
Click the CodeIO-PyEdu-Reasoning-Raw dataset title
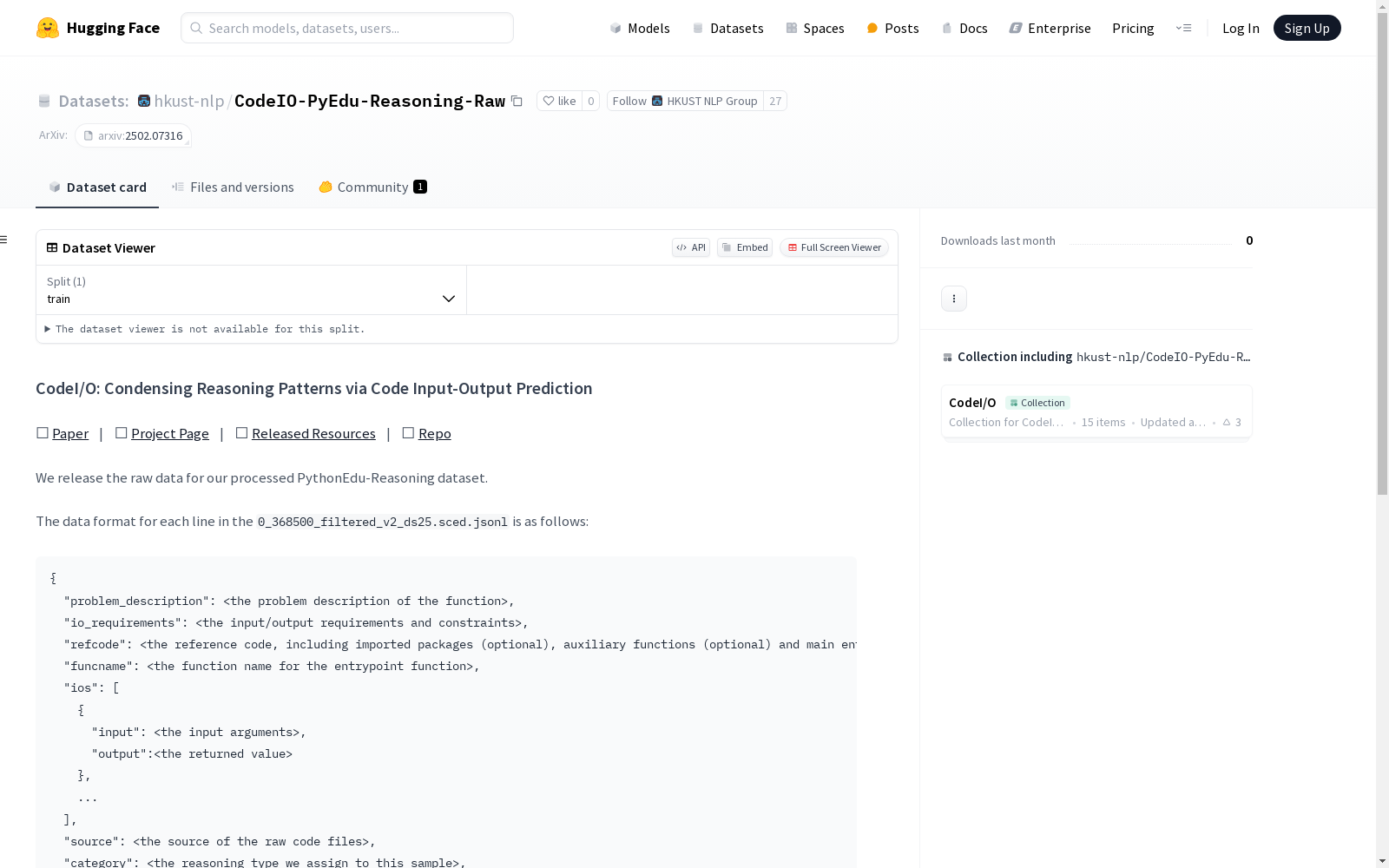pyautogui.click(x=370, y=101)
